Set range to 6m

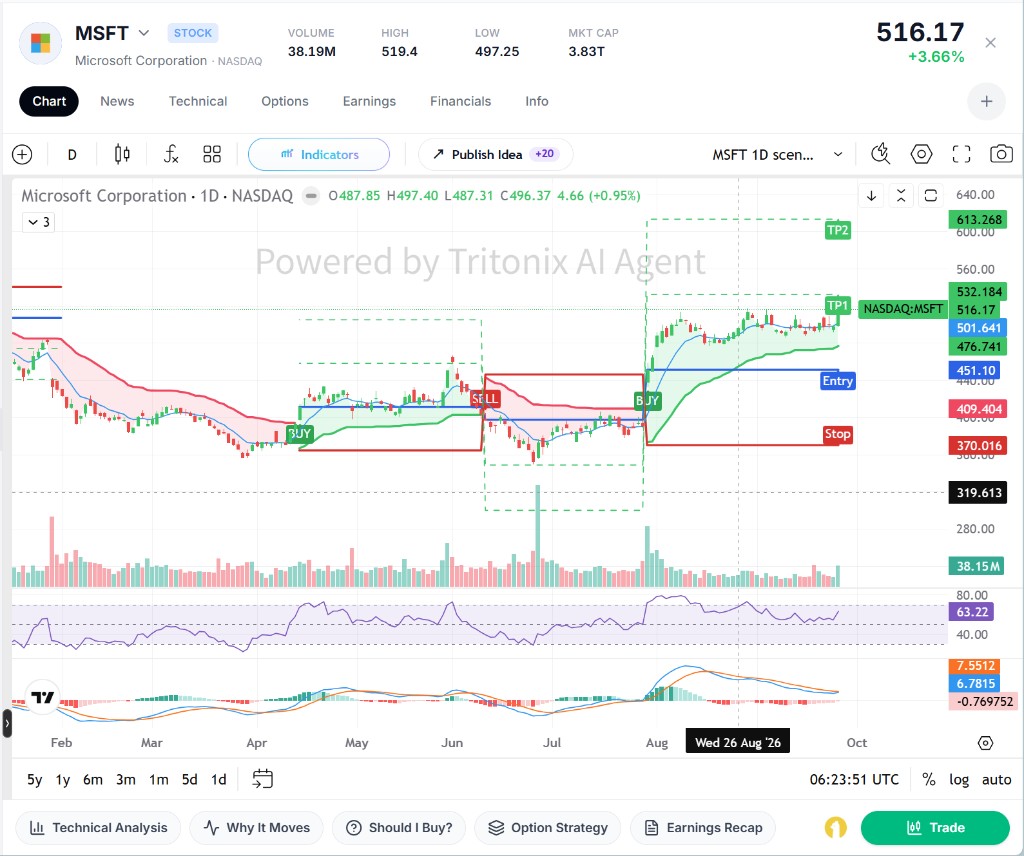coord(93,780)
